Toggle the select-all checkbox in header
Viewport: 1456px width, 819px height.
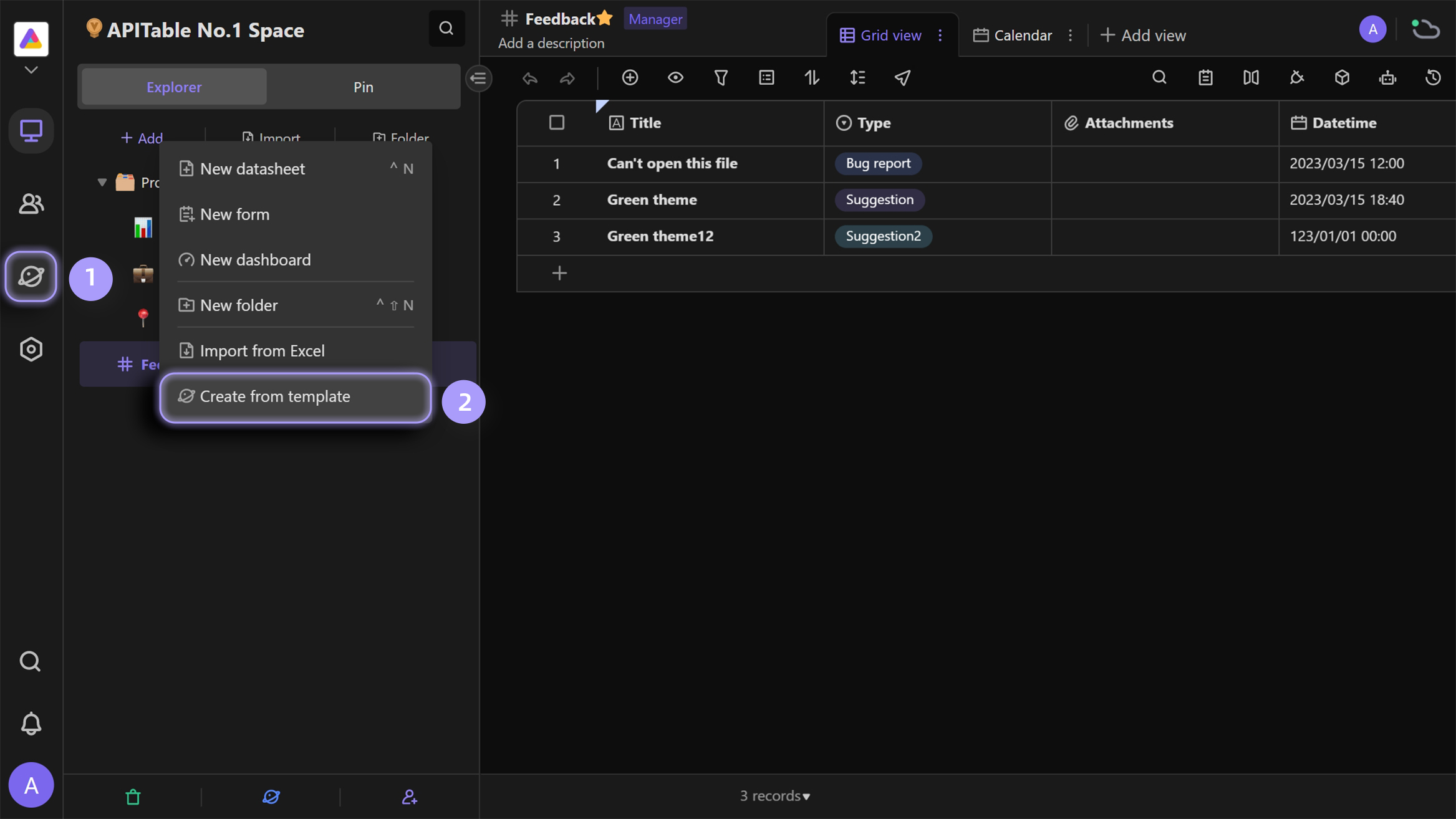(x=557, y=121)
